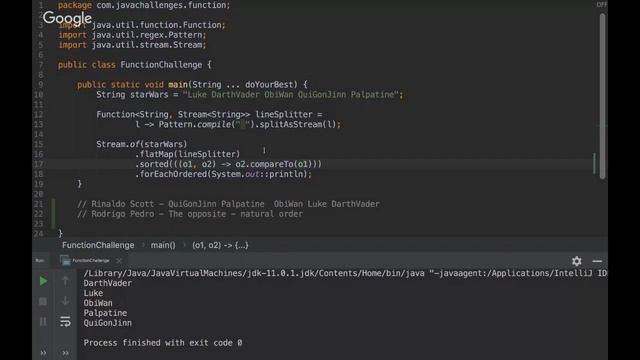Click the (o1, o2) -> {...} breadcrumb
The width and height of the screenshot is (640, 360).
click(x=220, y=245)
